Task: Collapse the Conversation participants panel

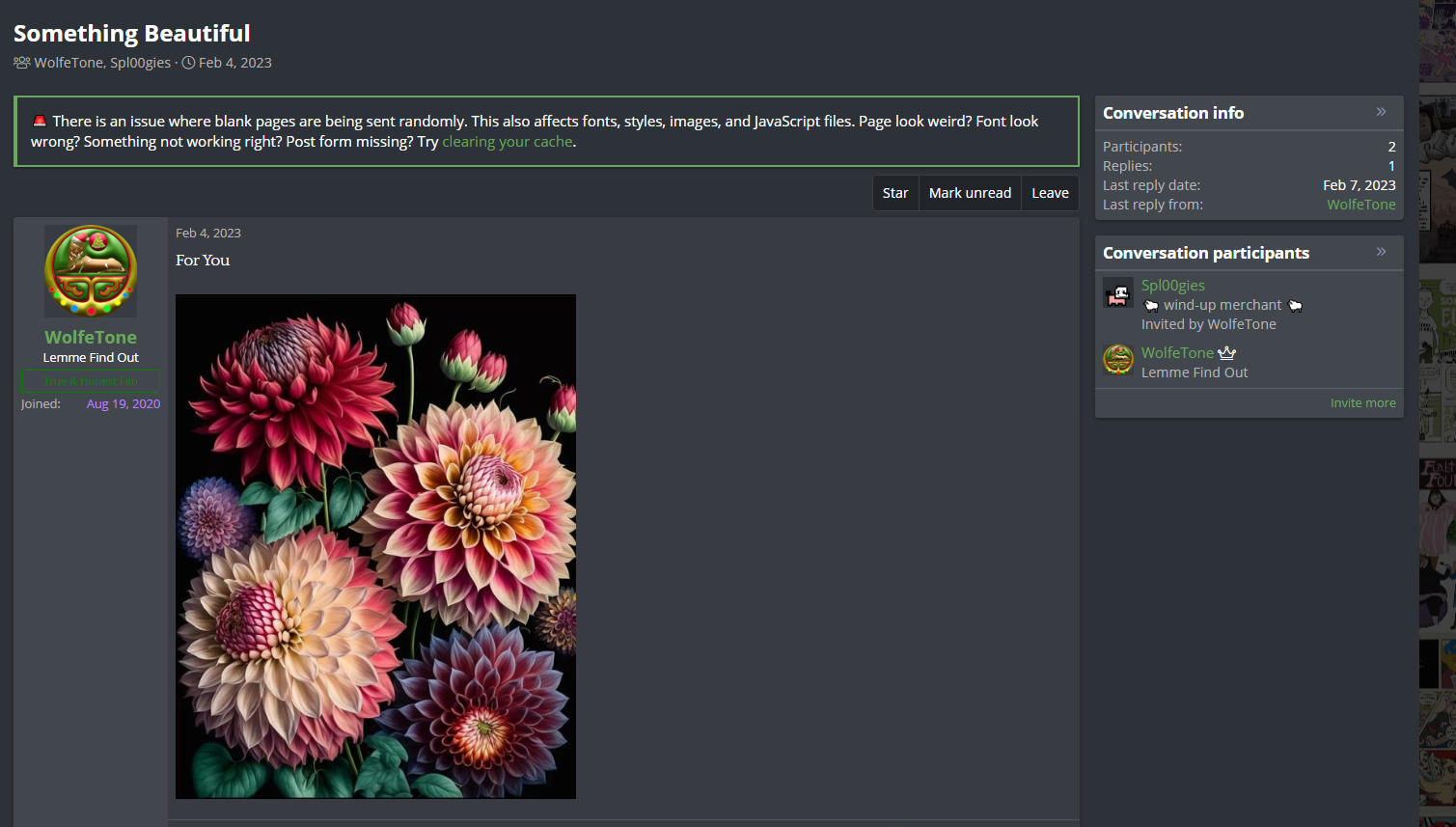Action: click(1381, 252)
